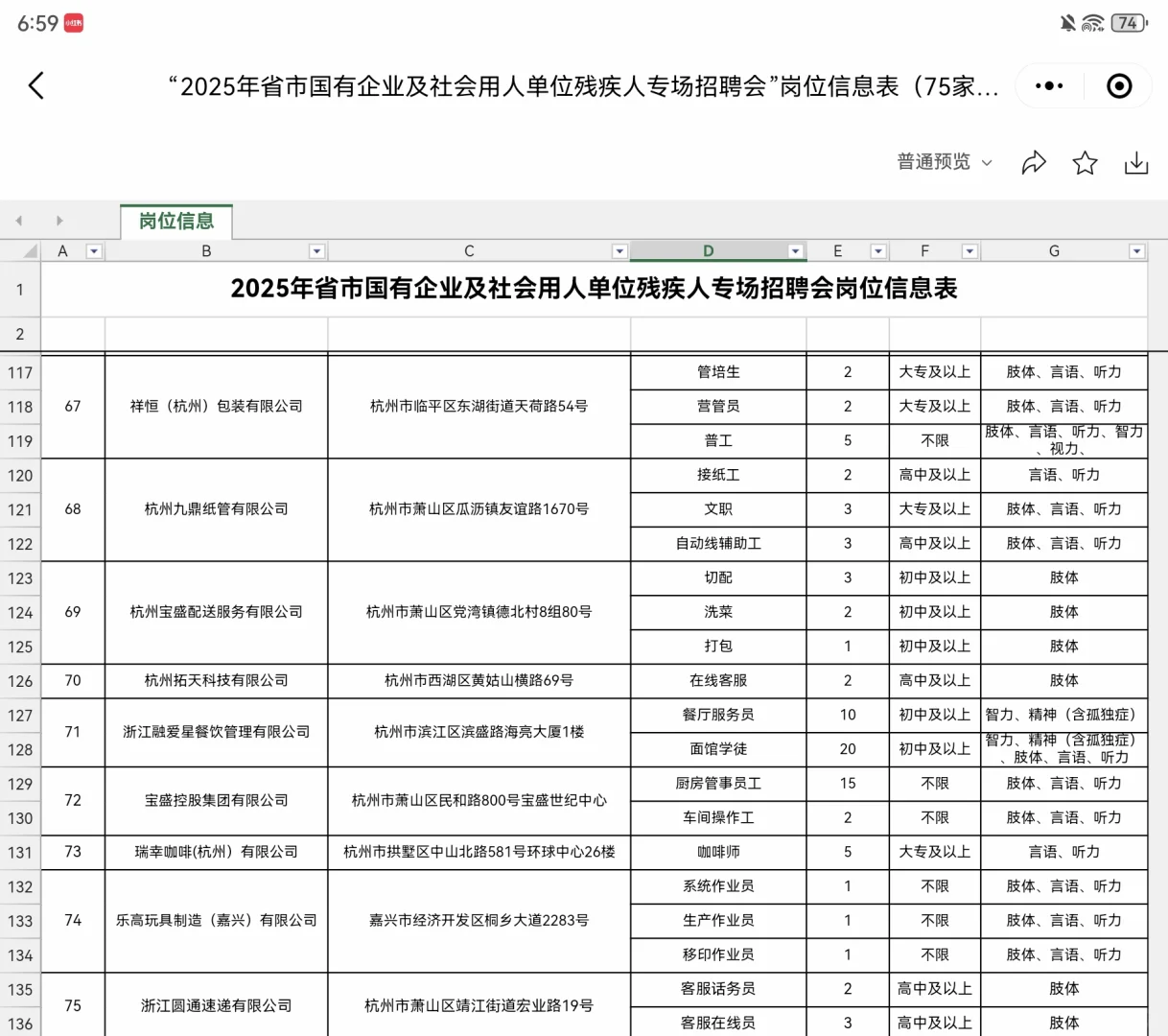Image resolution: width=1168 pixels, height=1036 pixels.
Task: Click cell 宝盛控股集团有限公司
Action: pos(217,801)
